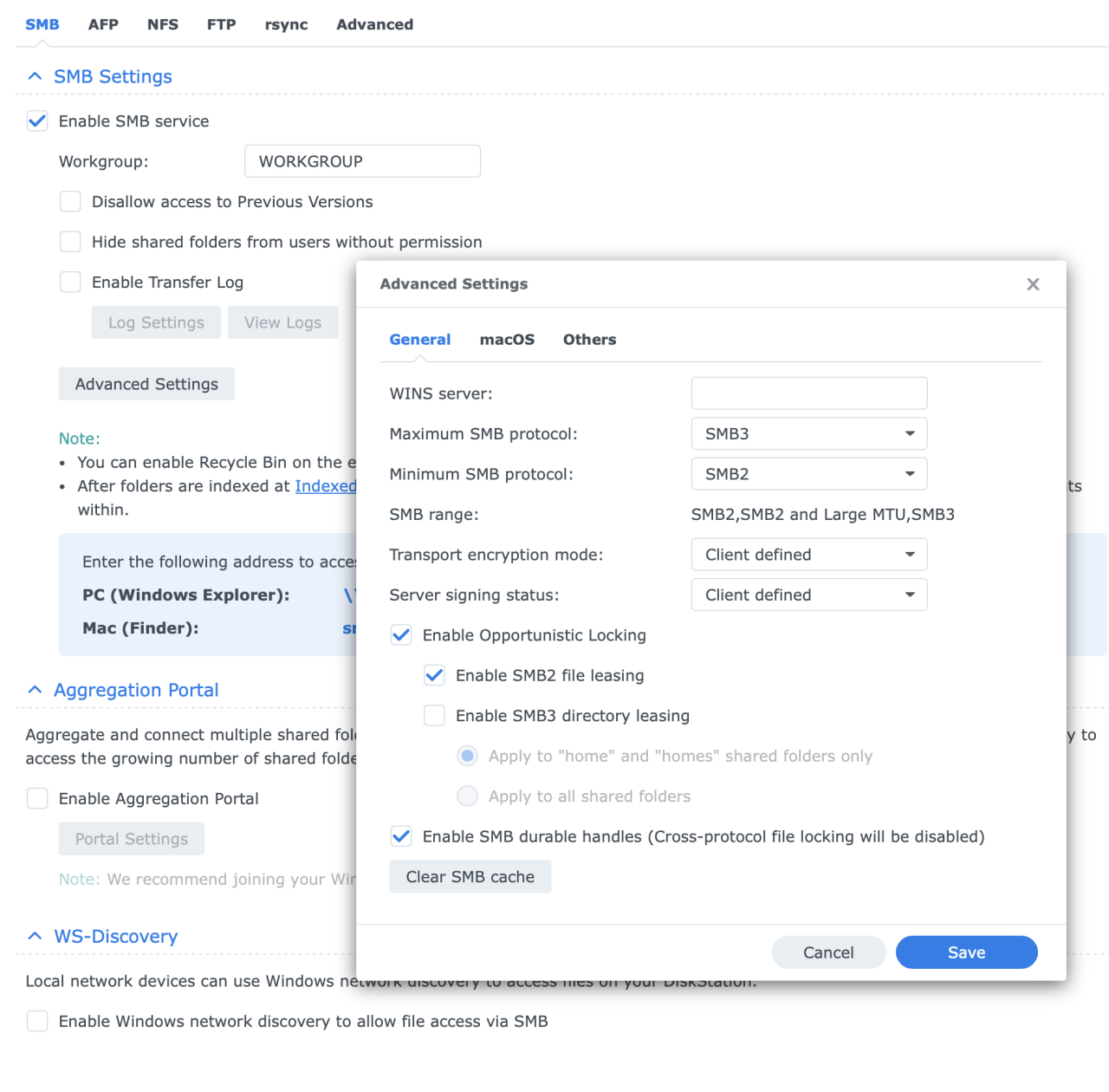The height and width of the screenshot is (1092, 1109).
Task: Save the Advanced Settings changes
Action: (x=966, y=952)
